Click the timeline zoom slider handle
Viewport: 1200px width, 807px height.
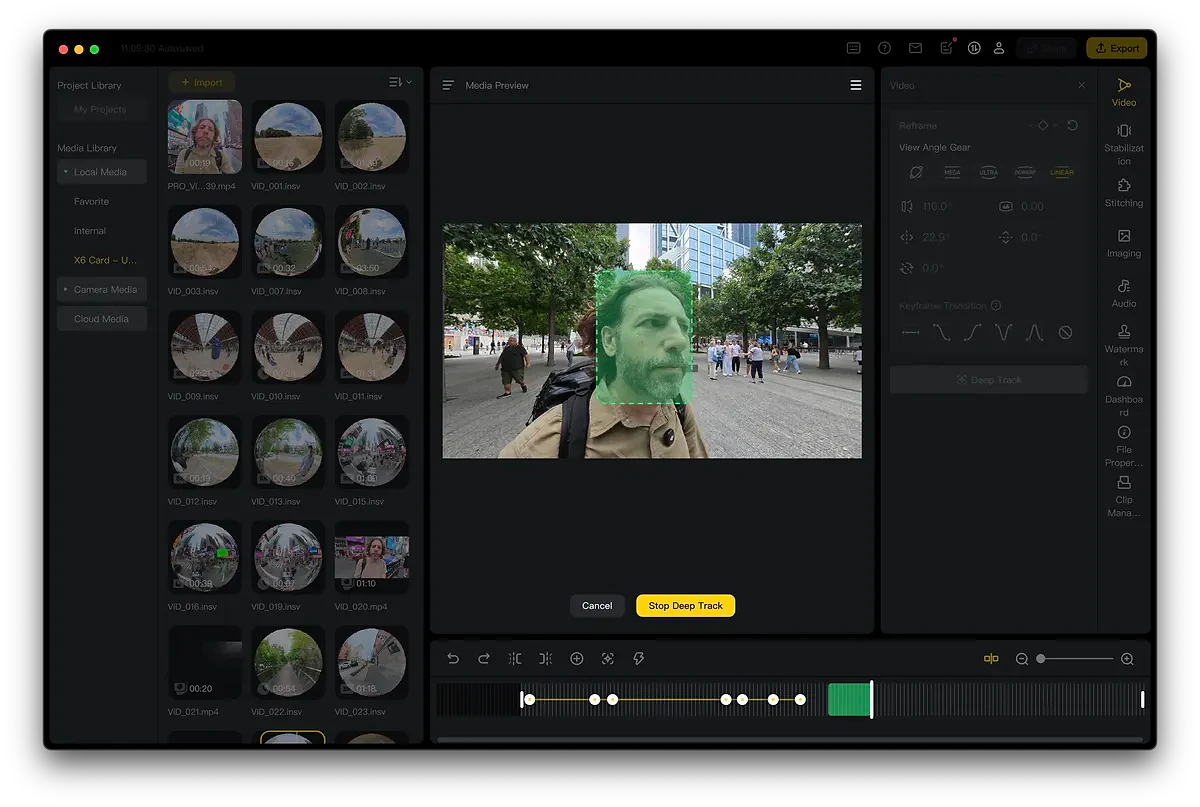click(1041, 659)
